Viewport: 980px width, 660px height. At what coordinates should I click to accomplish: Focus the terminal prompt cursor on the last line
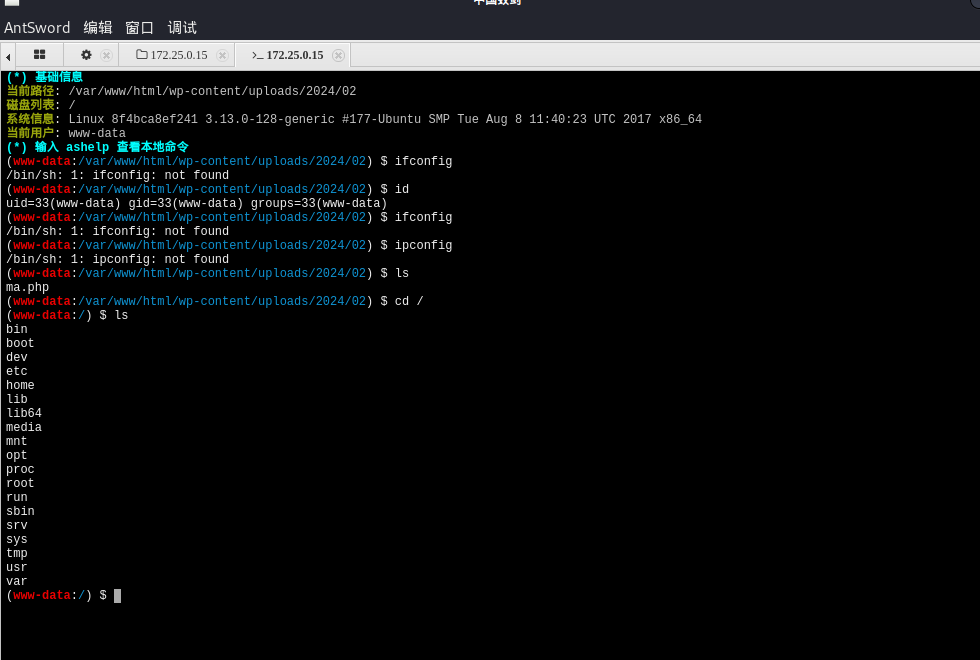pyautogui.click(x=118, y=596)
